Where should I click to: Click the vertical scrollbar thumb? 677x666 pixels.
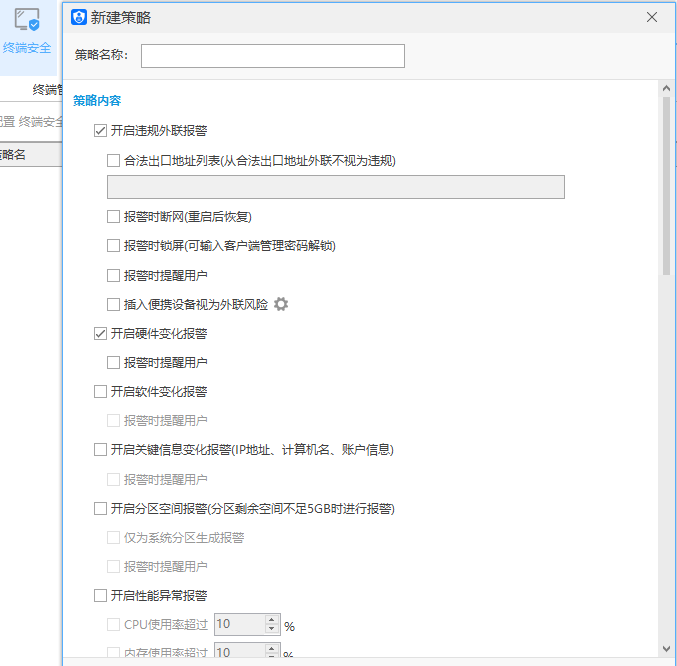pyautogui.click(x=667, y=186)
